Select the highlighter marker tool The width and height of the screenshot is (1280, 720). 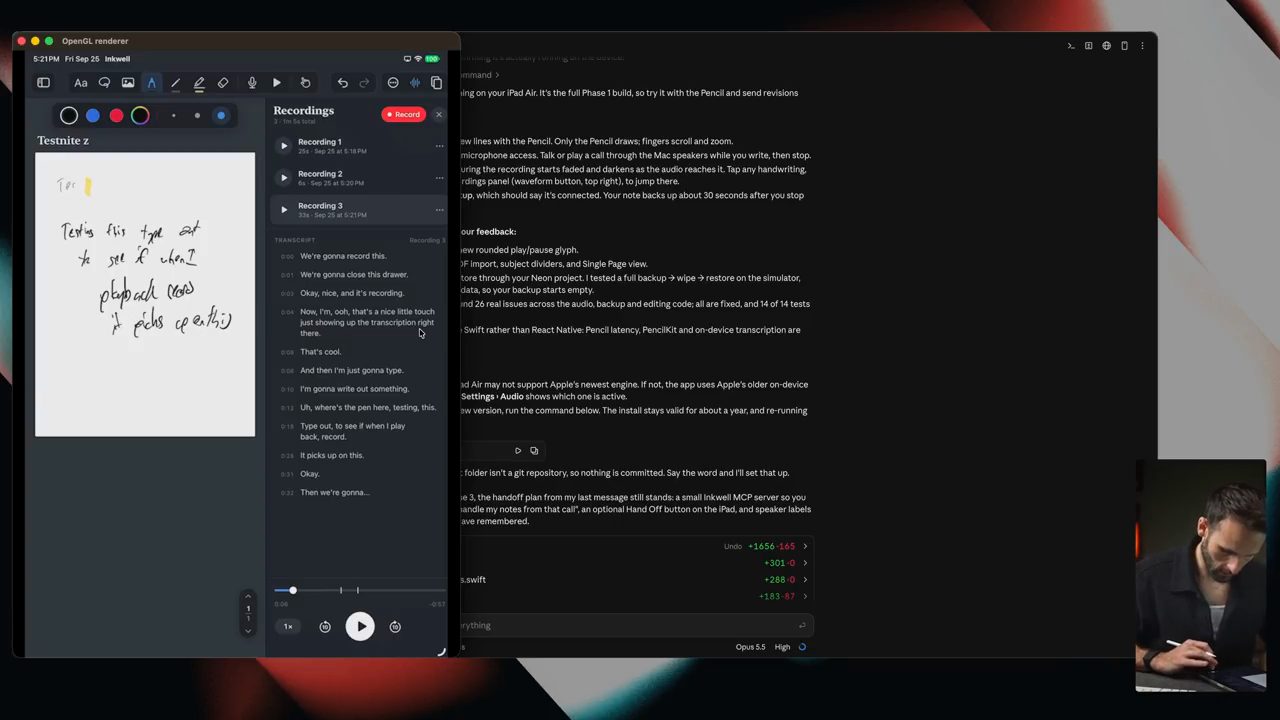pos(199,83)
